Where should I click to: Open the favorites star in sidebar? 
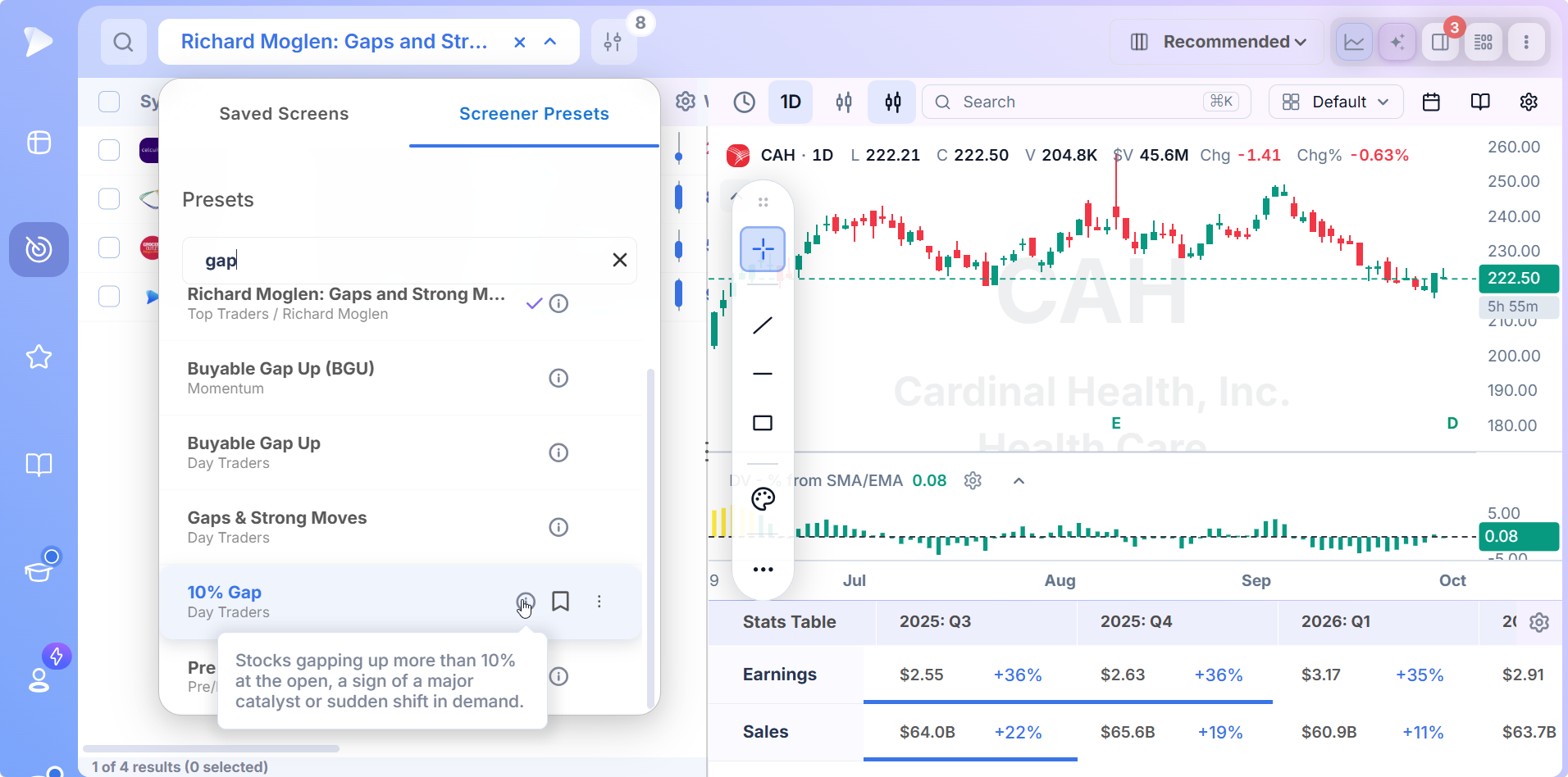(39, 357)
